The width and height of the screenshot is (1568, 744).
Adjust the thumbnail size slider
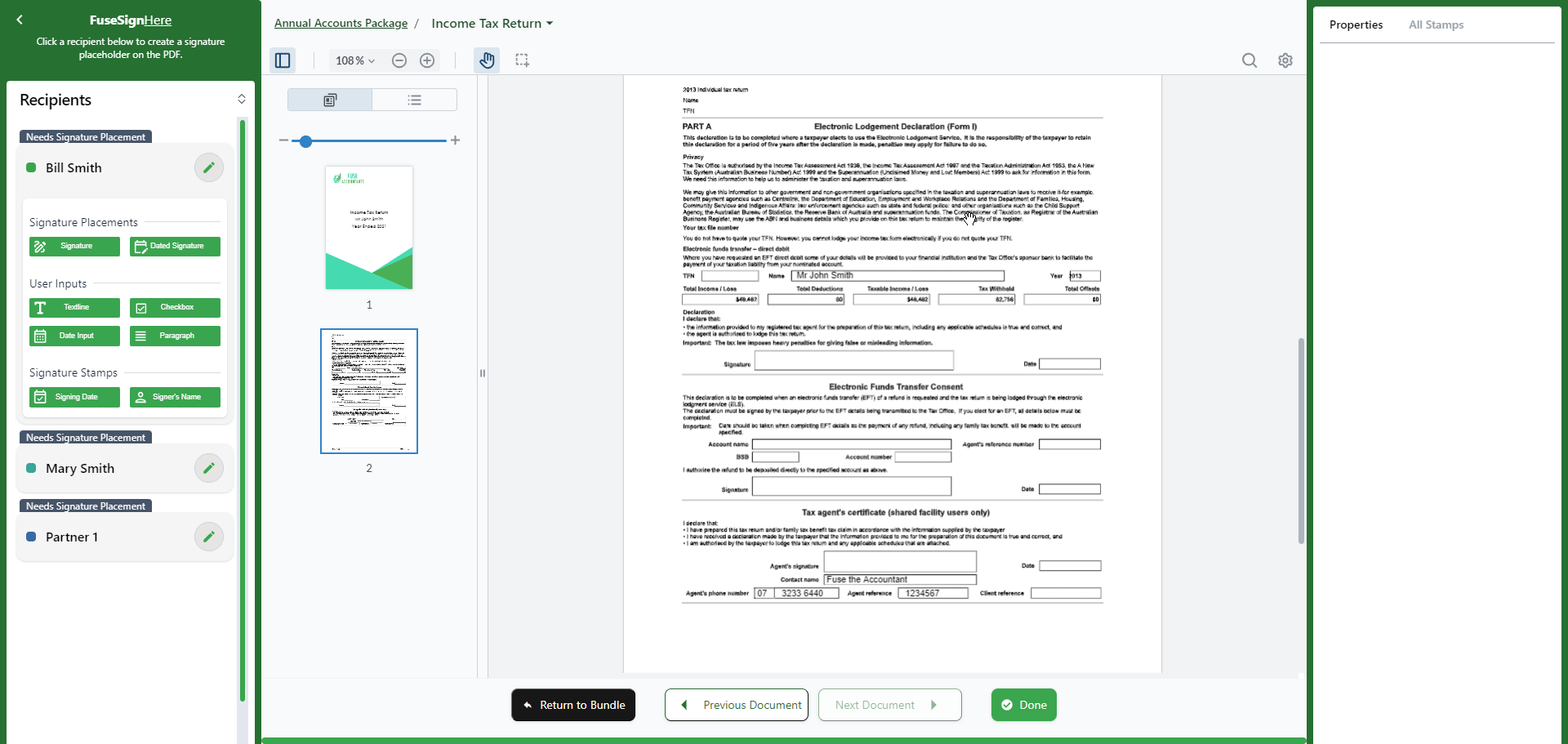[x=305, y=141]
